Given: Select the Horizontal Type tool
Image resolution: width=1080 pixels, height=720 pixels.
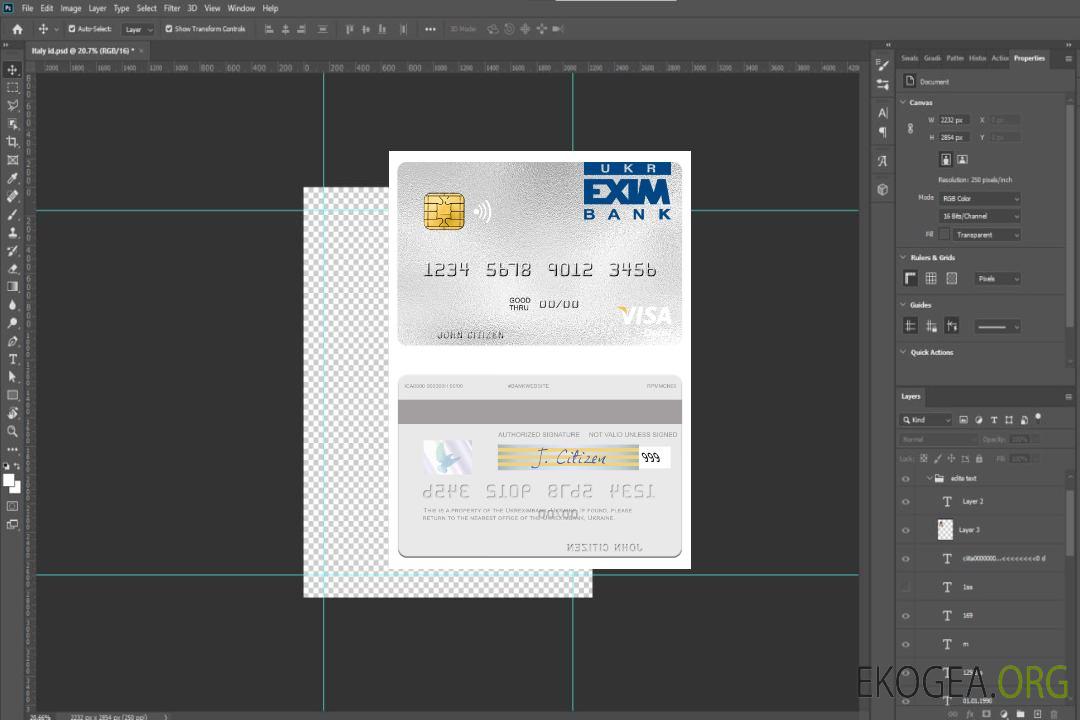Looking at the screenshot, I should click(x=12, y=359).
